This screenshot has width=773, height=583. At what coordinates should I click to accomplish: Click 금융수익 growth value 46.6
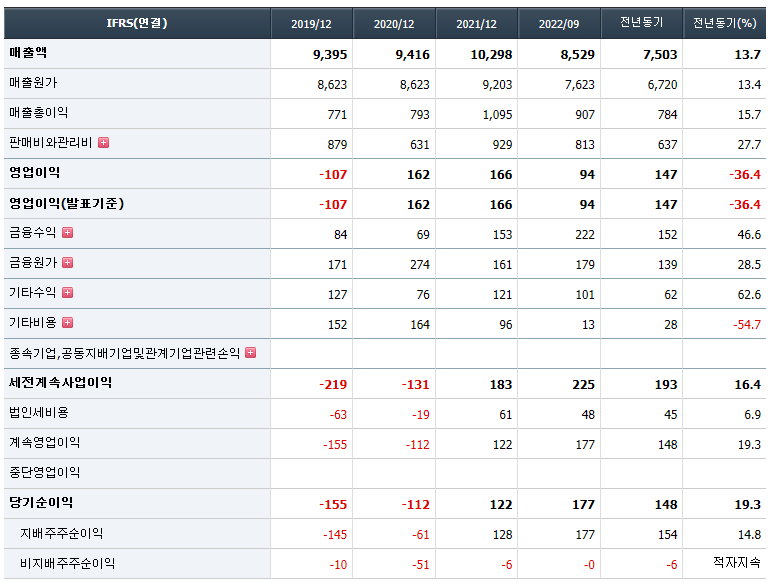[x=749, y=235]
